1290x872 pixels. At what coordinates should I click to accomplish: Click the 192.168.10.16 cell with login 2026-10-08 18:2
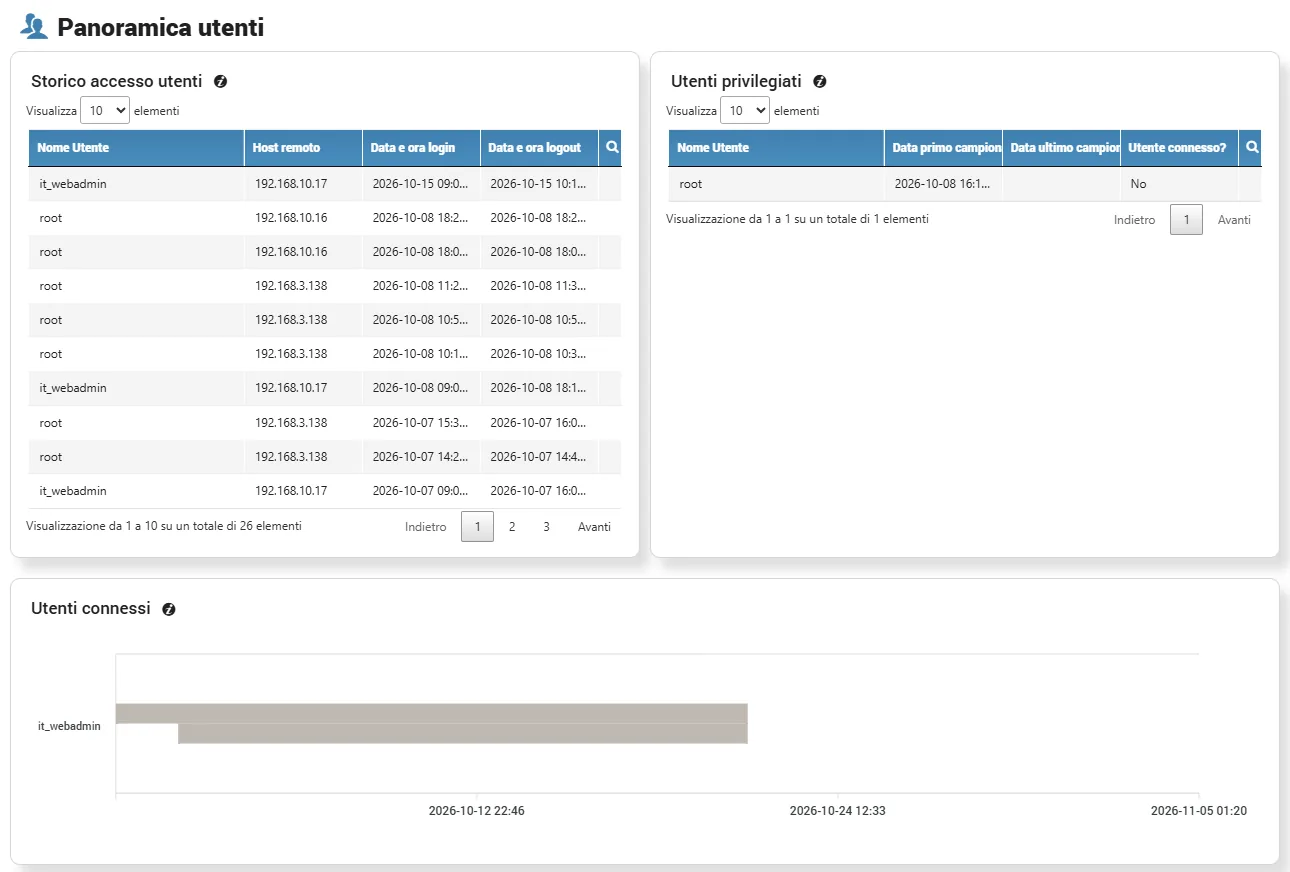pos(303,218)
